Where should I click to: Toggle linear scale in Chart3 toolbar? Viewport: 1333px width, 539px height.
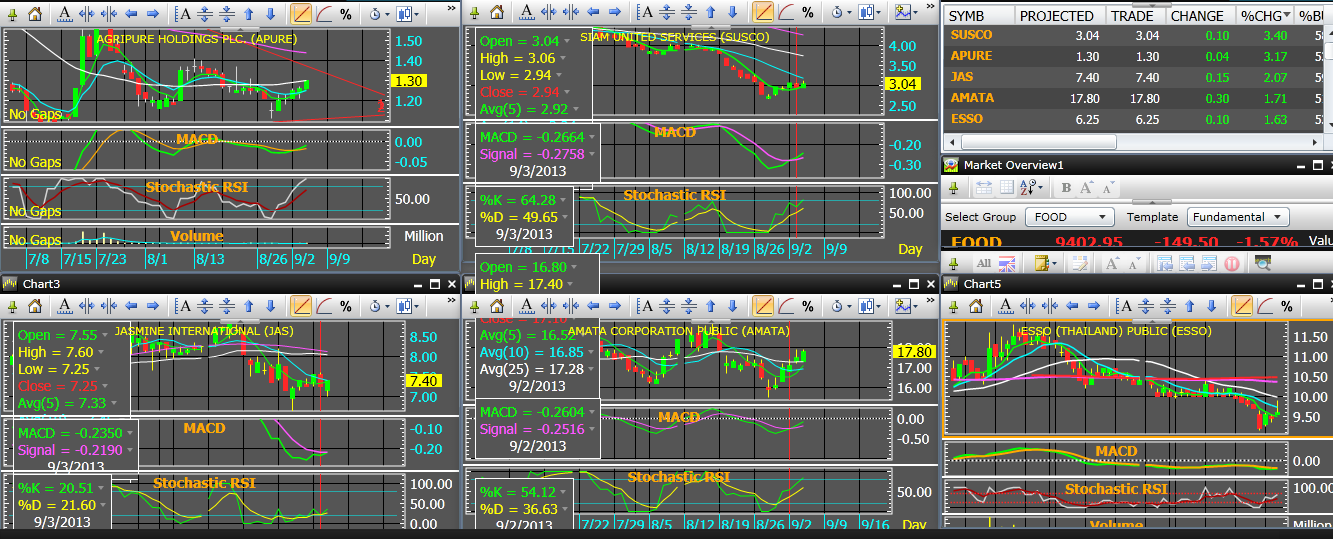(x=301, y=306)
